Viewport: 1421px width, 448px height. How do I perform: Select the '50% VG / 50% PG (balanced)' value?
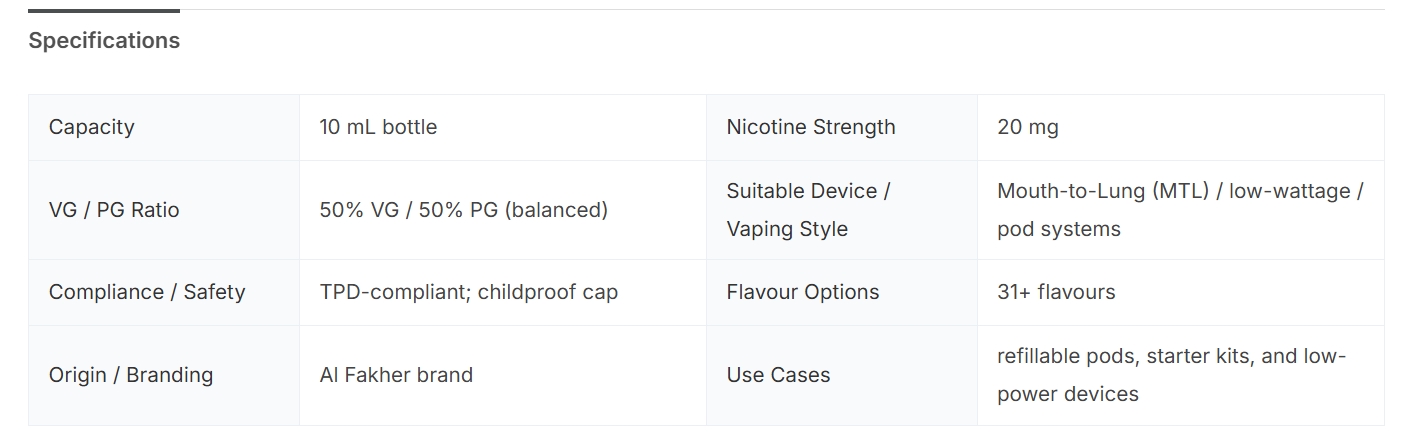pyautogui.click(x=463, y=210)
